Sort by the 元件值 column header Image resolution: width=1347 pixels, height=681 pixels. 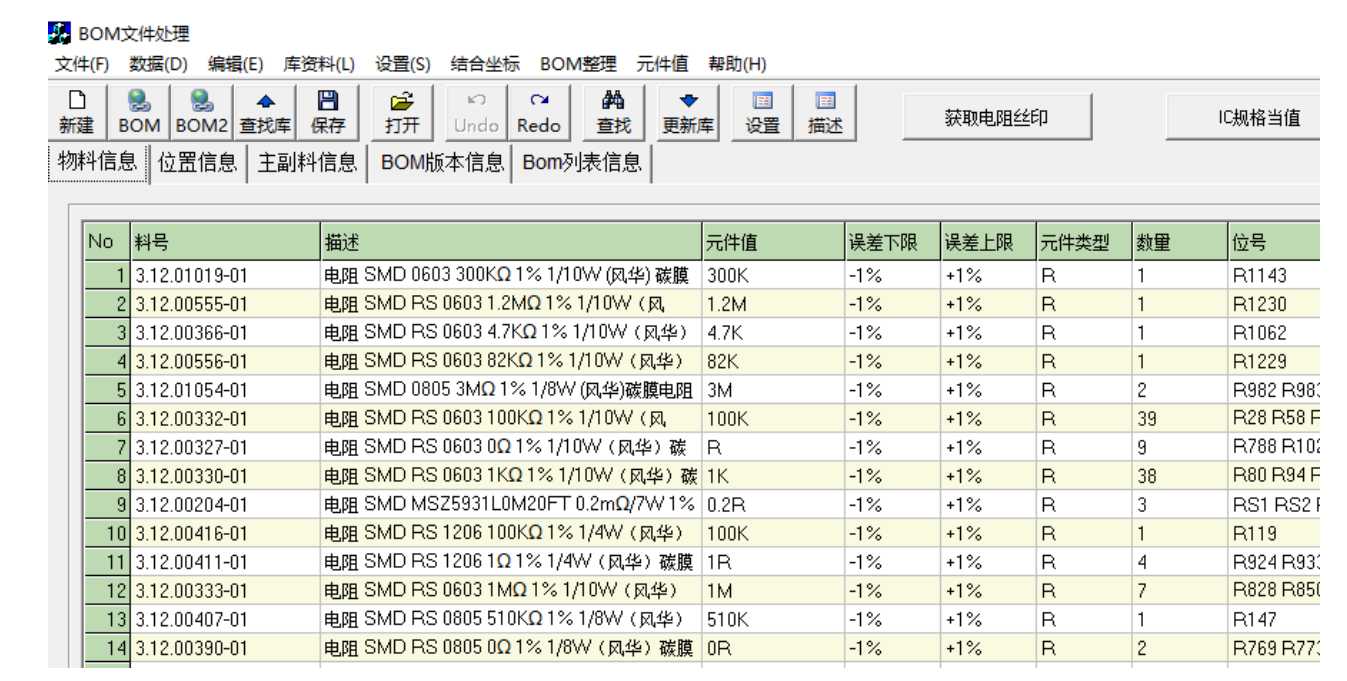773,242
